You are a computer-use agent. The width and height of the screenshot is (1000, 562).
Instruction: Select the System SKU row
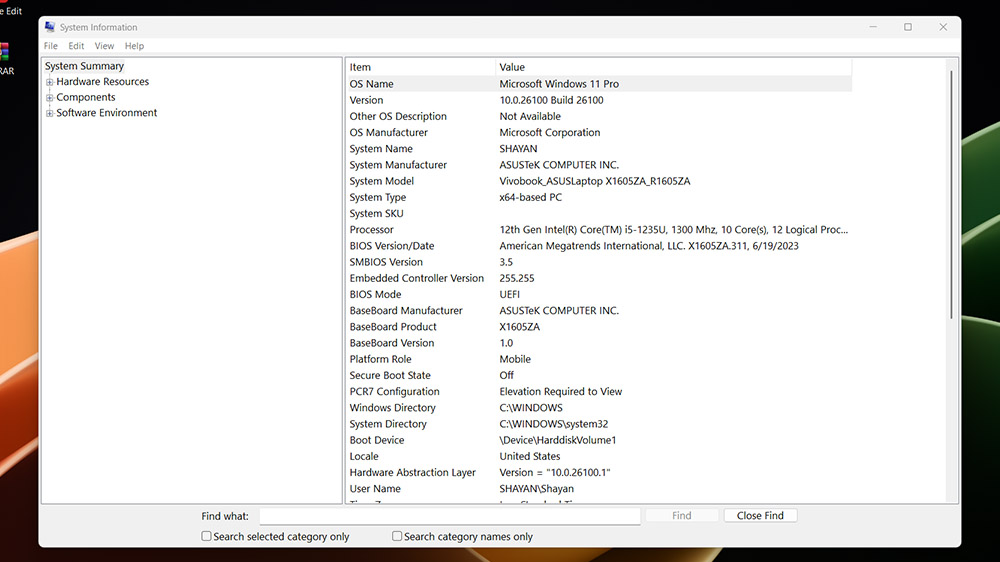[599, 214]
